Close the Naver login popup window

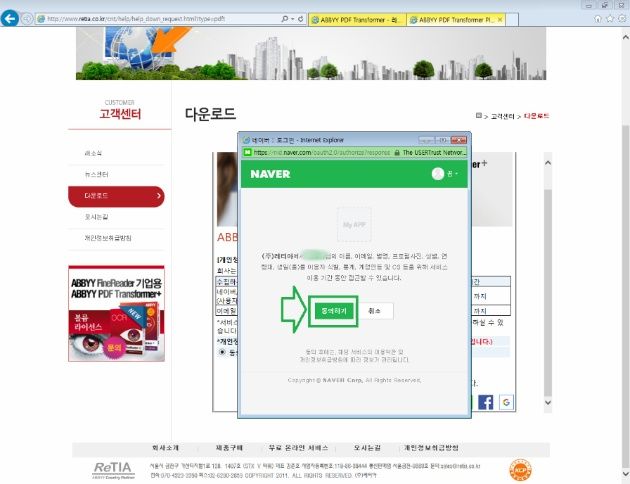[459, 140]
